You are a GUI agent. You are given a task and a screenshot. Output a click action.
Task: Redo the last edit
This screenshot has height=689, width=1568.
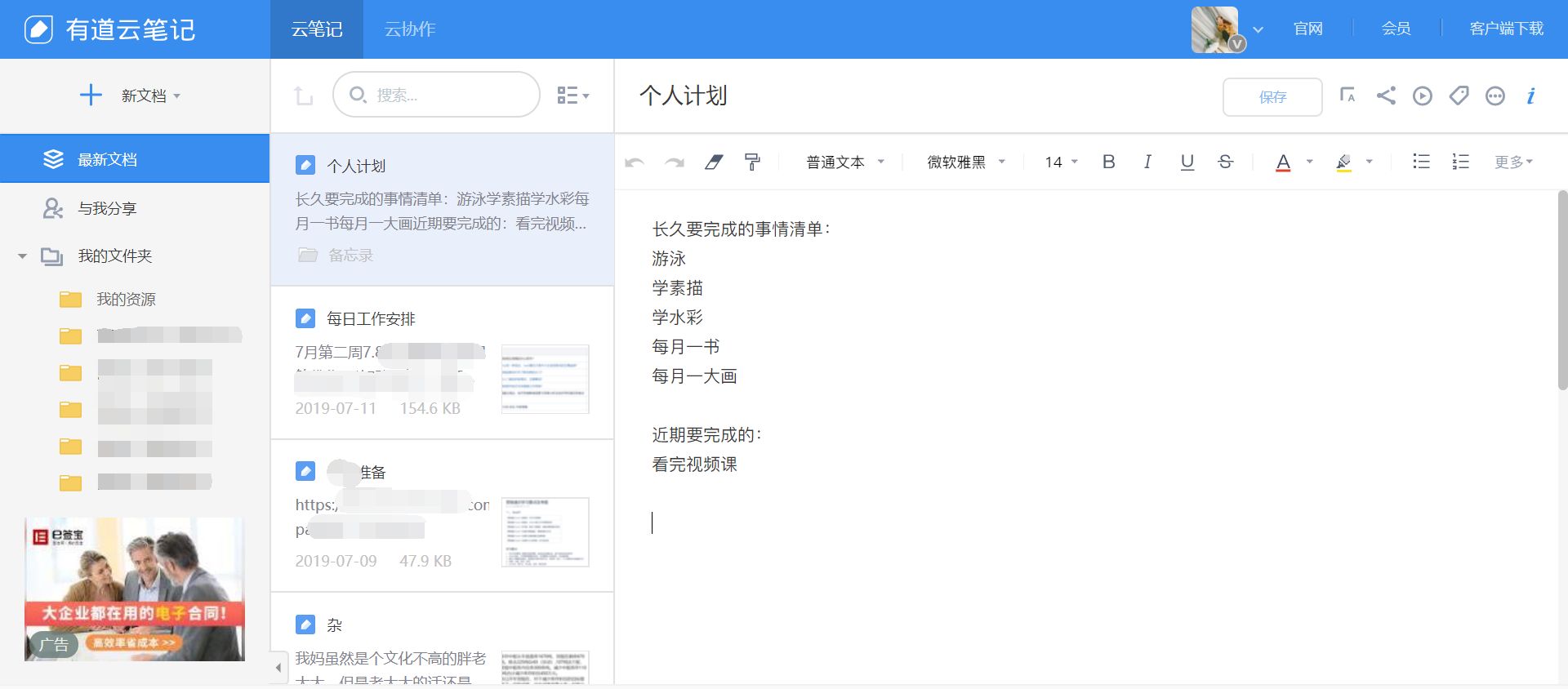(x=675, y=162)
